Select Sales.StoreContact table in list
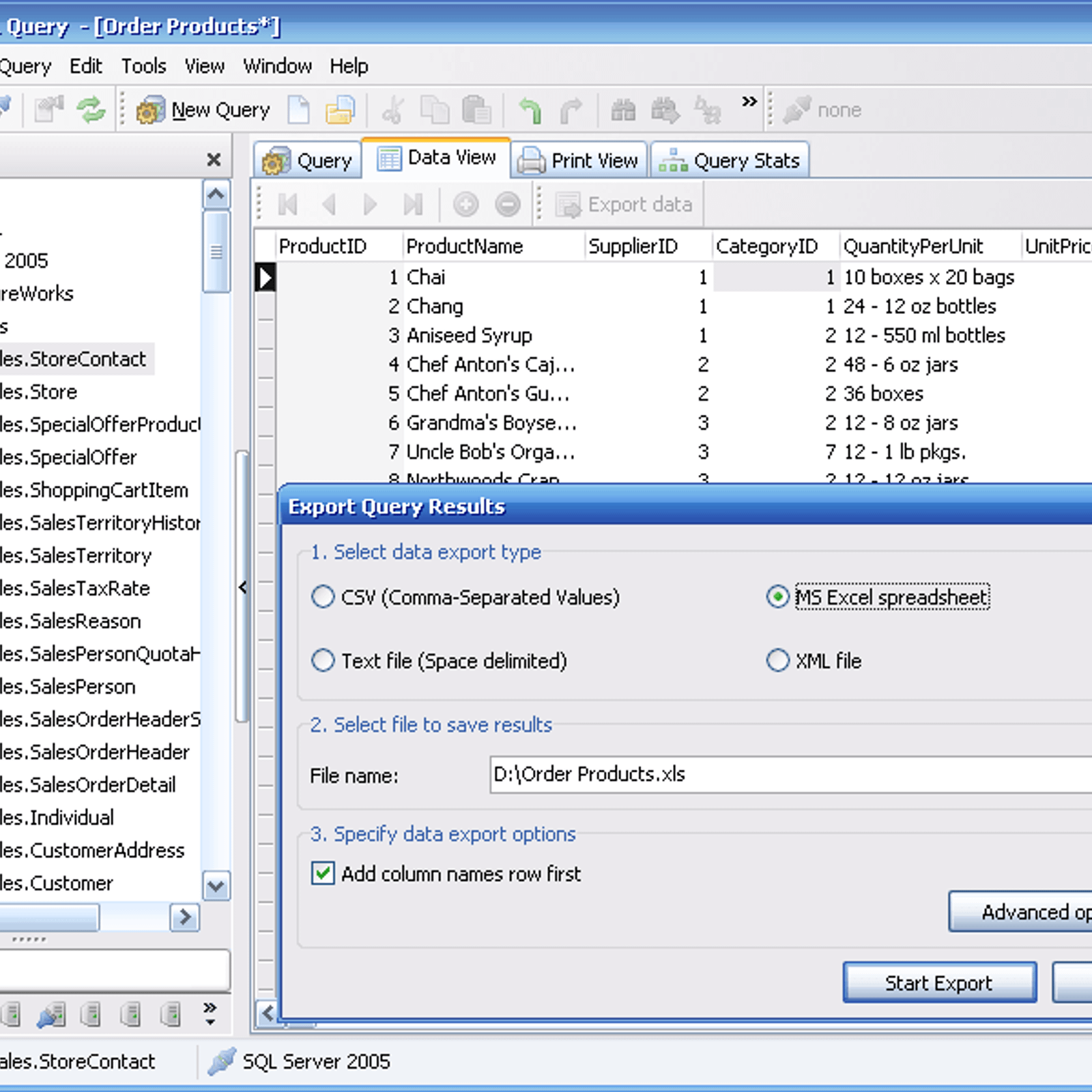 (x=73, y=359)
